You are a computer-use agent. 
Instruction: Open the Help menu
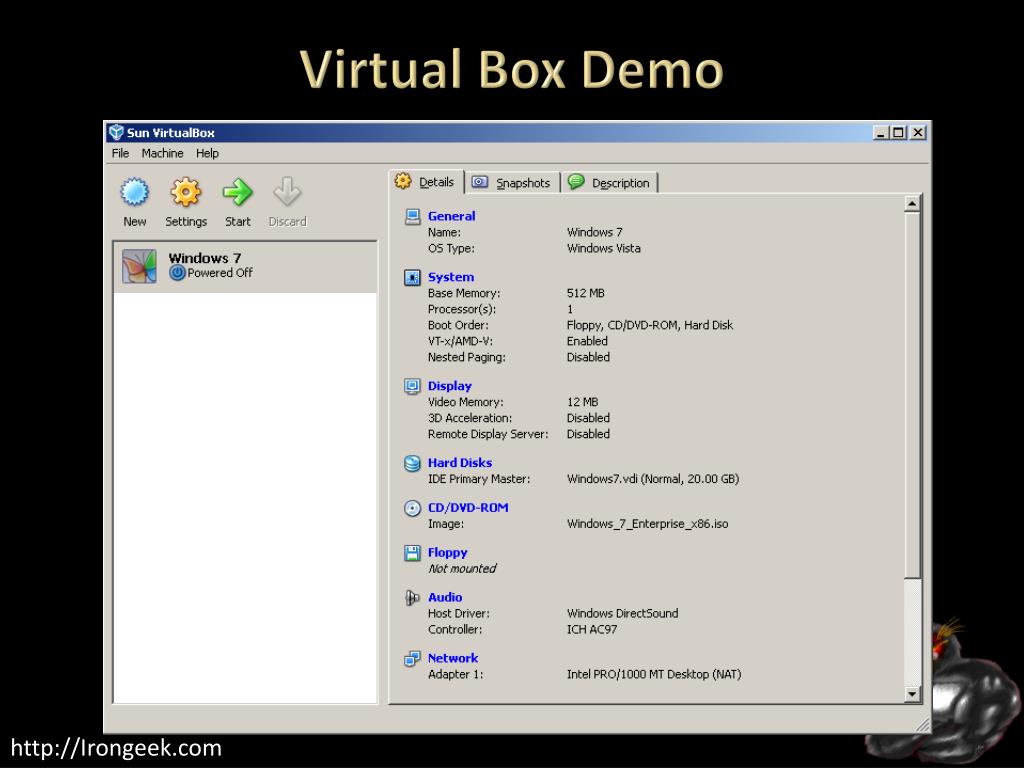[x=207, y=153]
